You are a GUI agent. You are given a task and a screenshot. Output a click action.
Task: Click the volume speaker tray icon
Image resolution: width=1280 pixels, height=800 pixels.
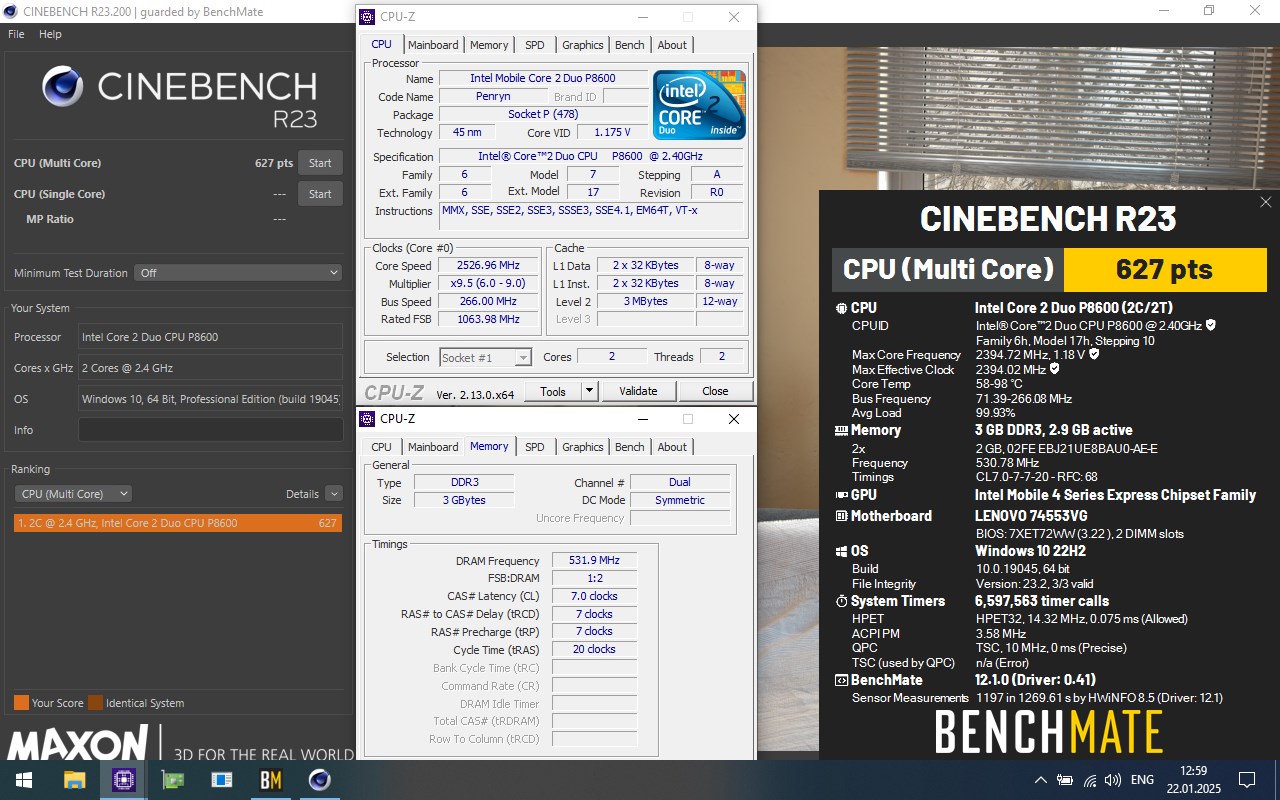tap(1113, 780)
